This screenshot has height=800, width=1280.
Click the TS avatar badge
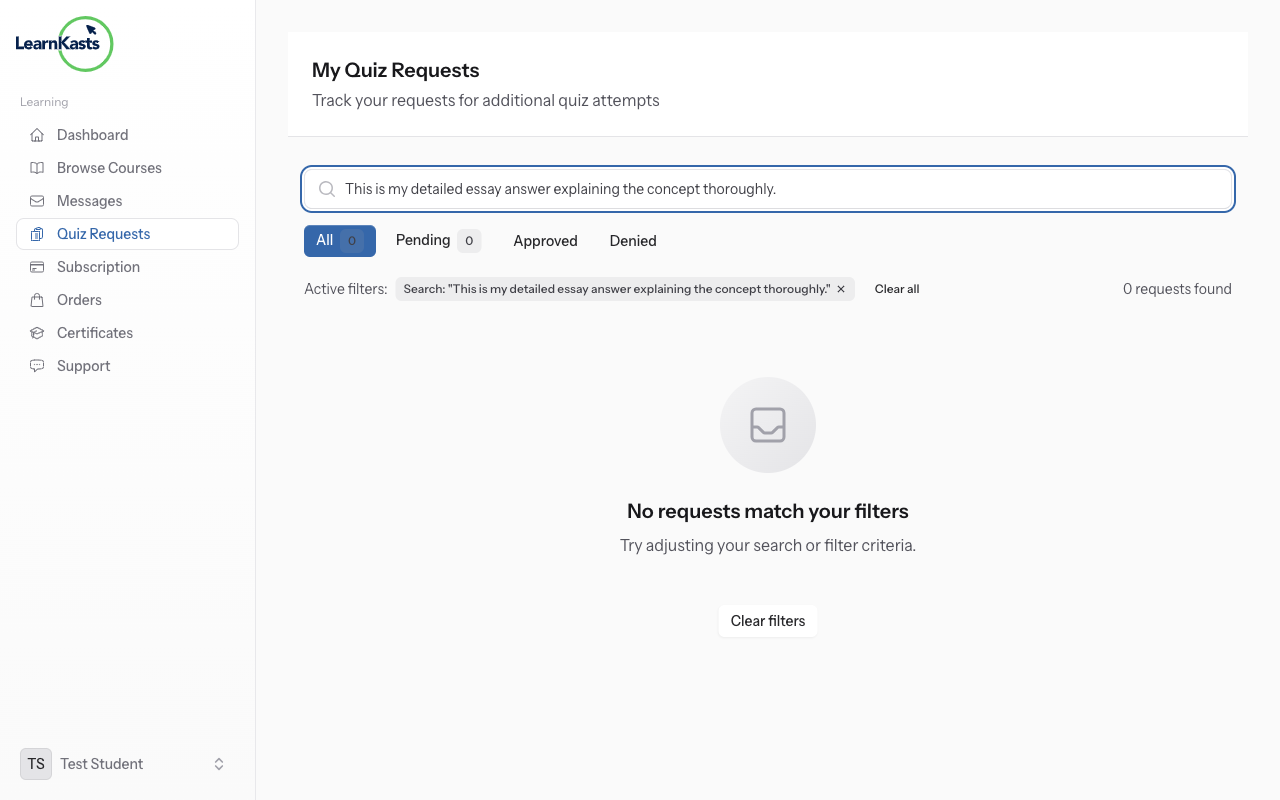(35, 763)
